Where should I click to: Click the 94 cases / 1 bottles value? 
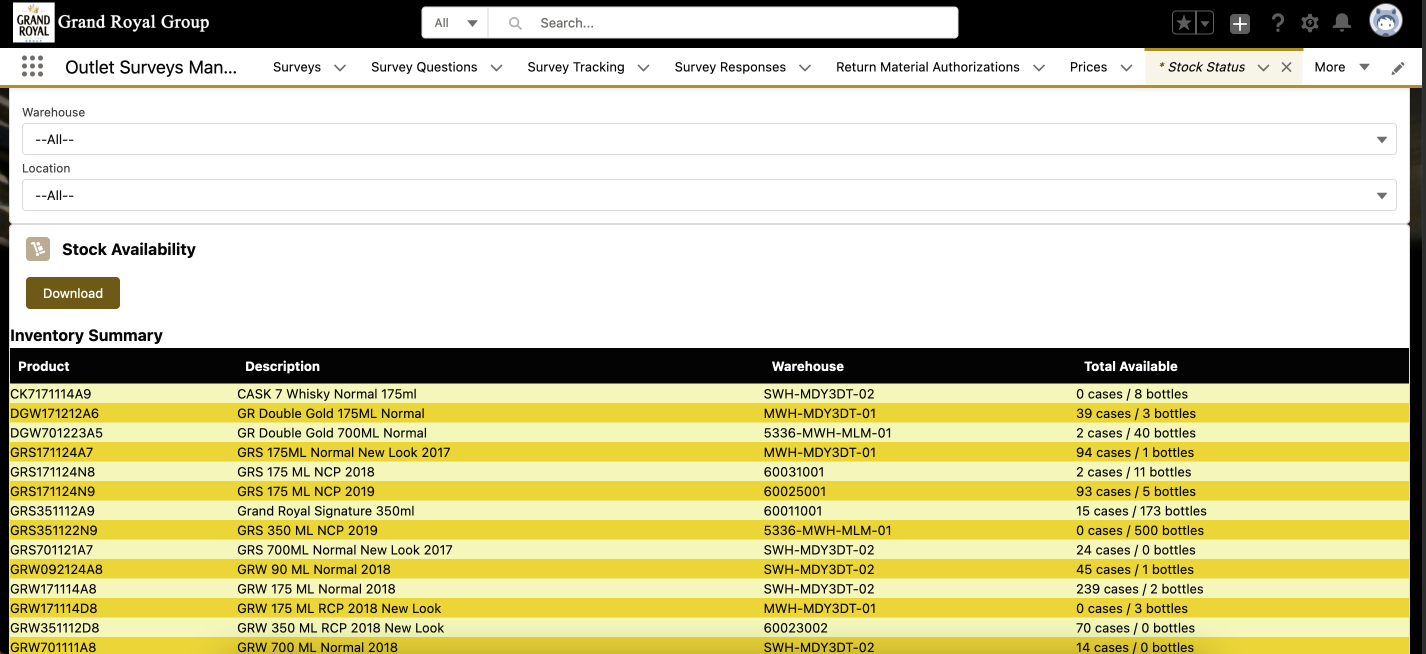point(1135,452)
